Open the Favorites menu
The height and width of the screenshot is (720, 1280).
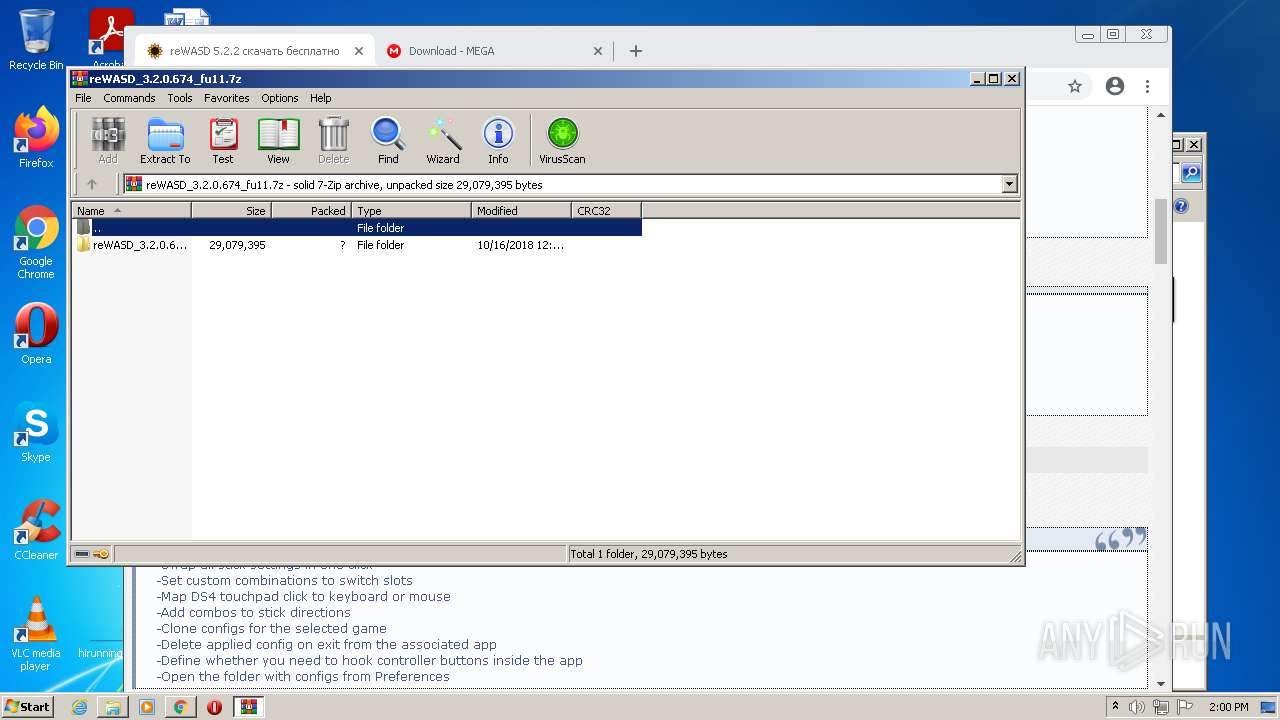(x=227, y=98)
